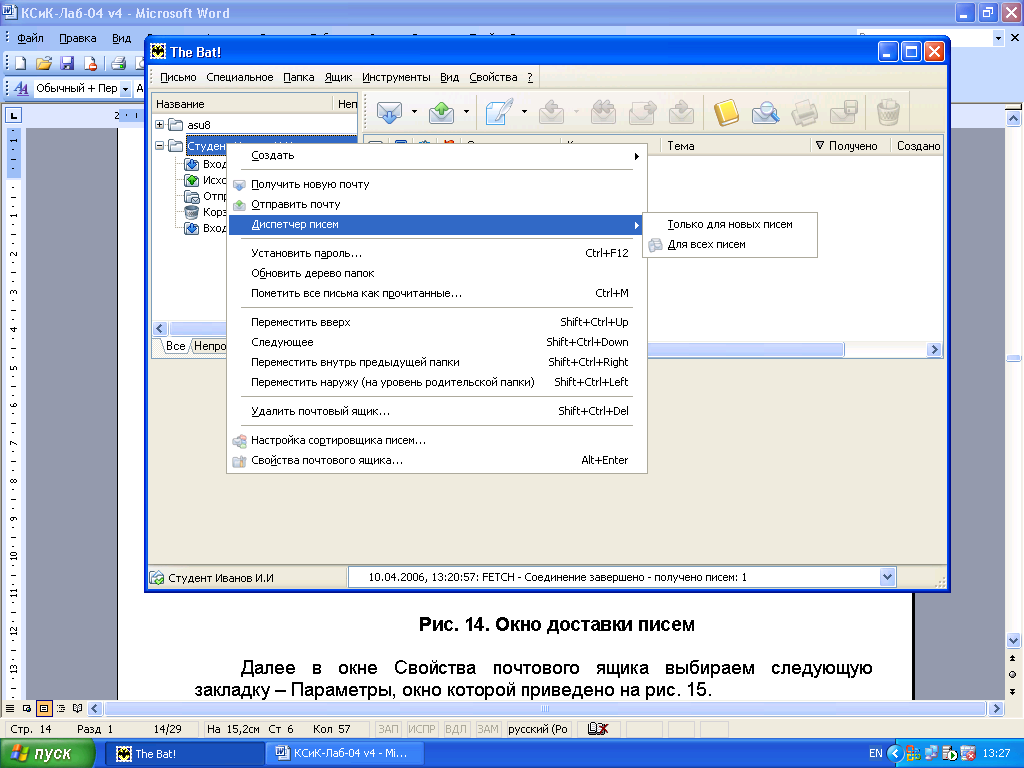This screenshot has height=768, width=1024.
Task: Click the пуск Start button
Action: (x=48, y=754)
